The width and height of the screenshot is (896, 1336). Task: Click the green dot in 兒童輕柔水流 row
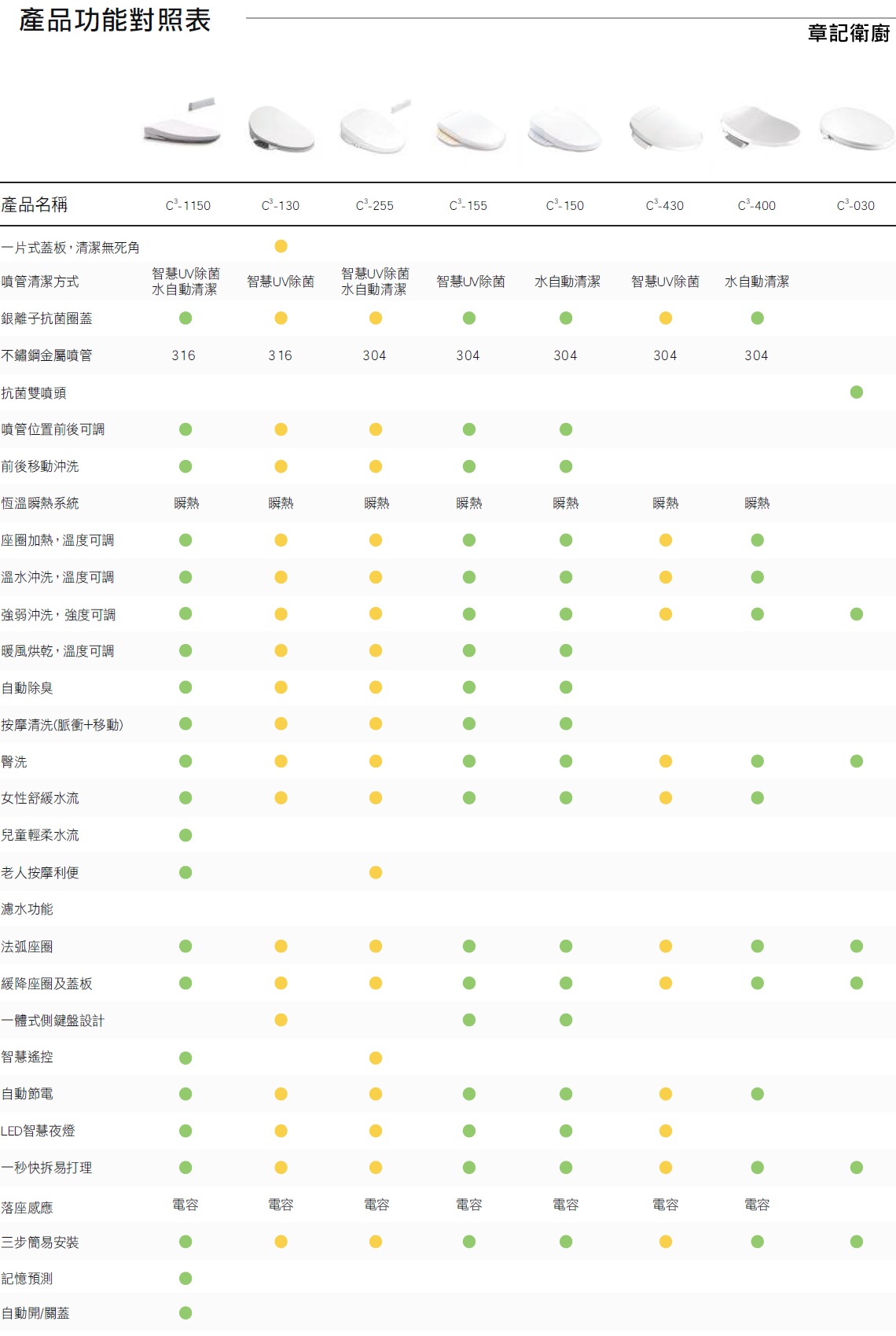pos(185,835)
